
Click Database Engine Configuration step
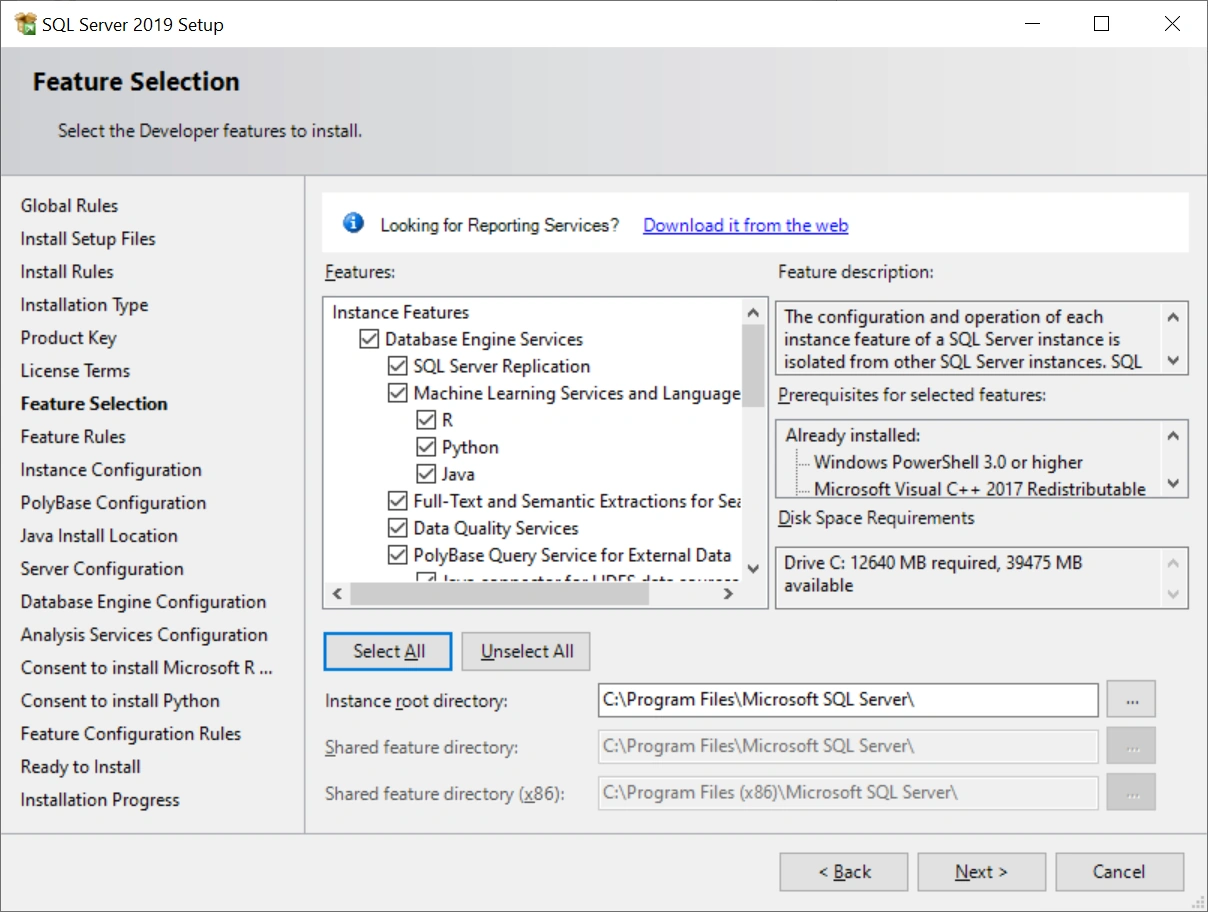(143, 602)
